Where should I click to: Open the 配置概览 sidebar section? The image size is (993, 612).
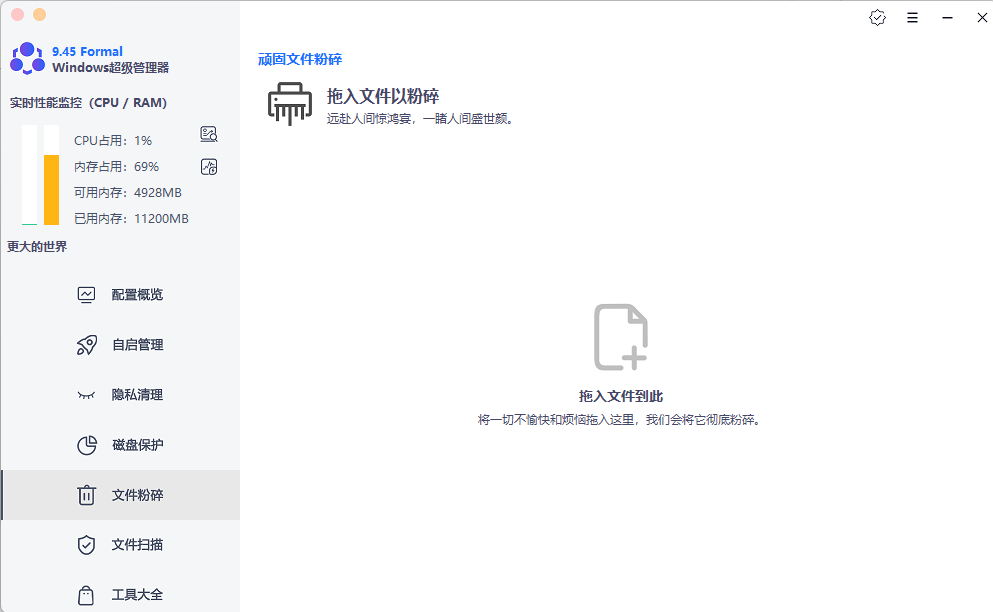pos(135,294)
